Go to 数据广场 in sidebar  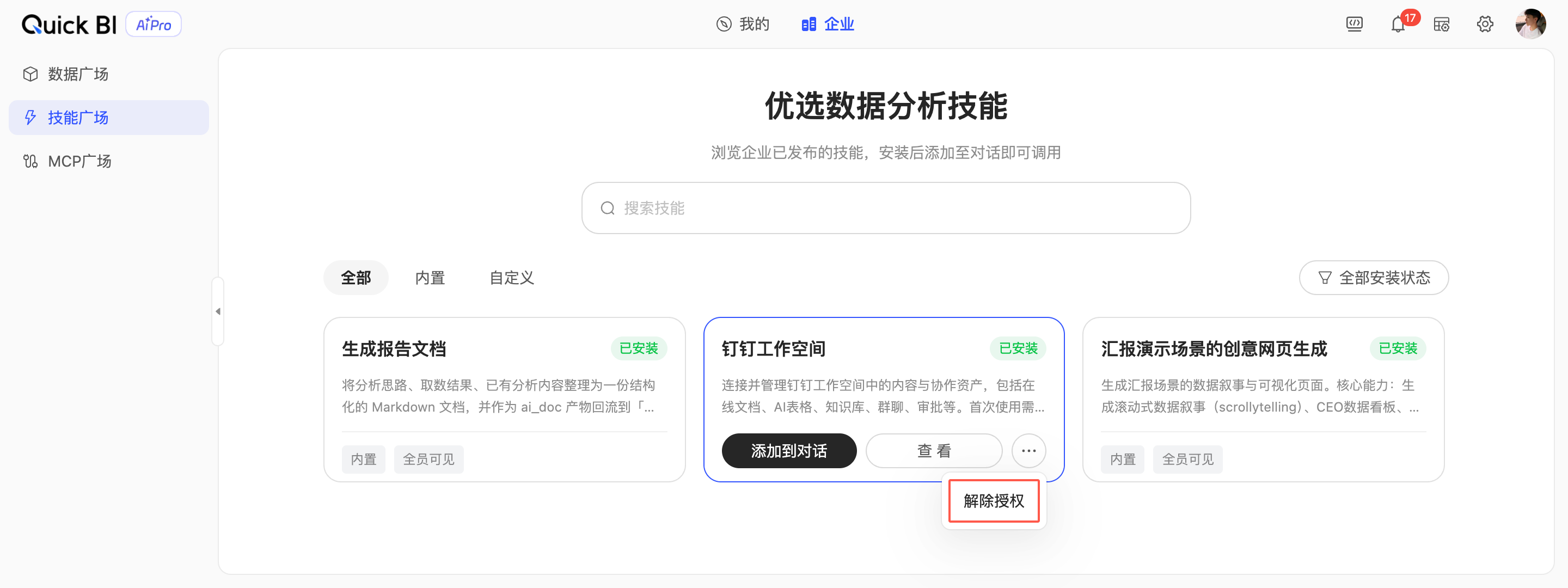[109, 74]
